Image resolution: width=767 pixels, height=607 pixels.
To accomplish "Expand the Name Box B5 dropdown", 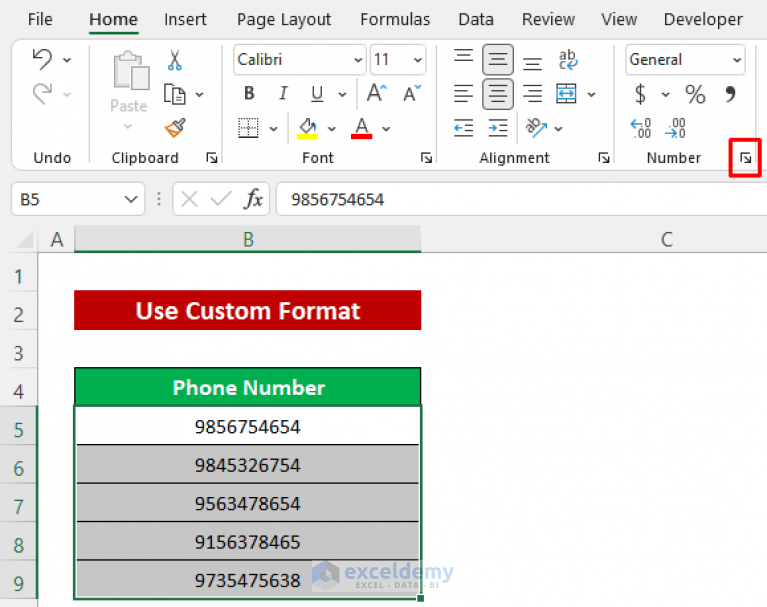I will click(131, 199).
